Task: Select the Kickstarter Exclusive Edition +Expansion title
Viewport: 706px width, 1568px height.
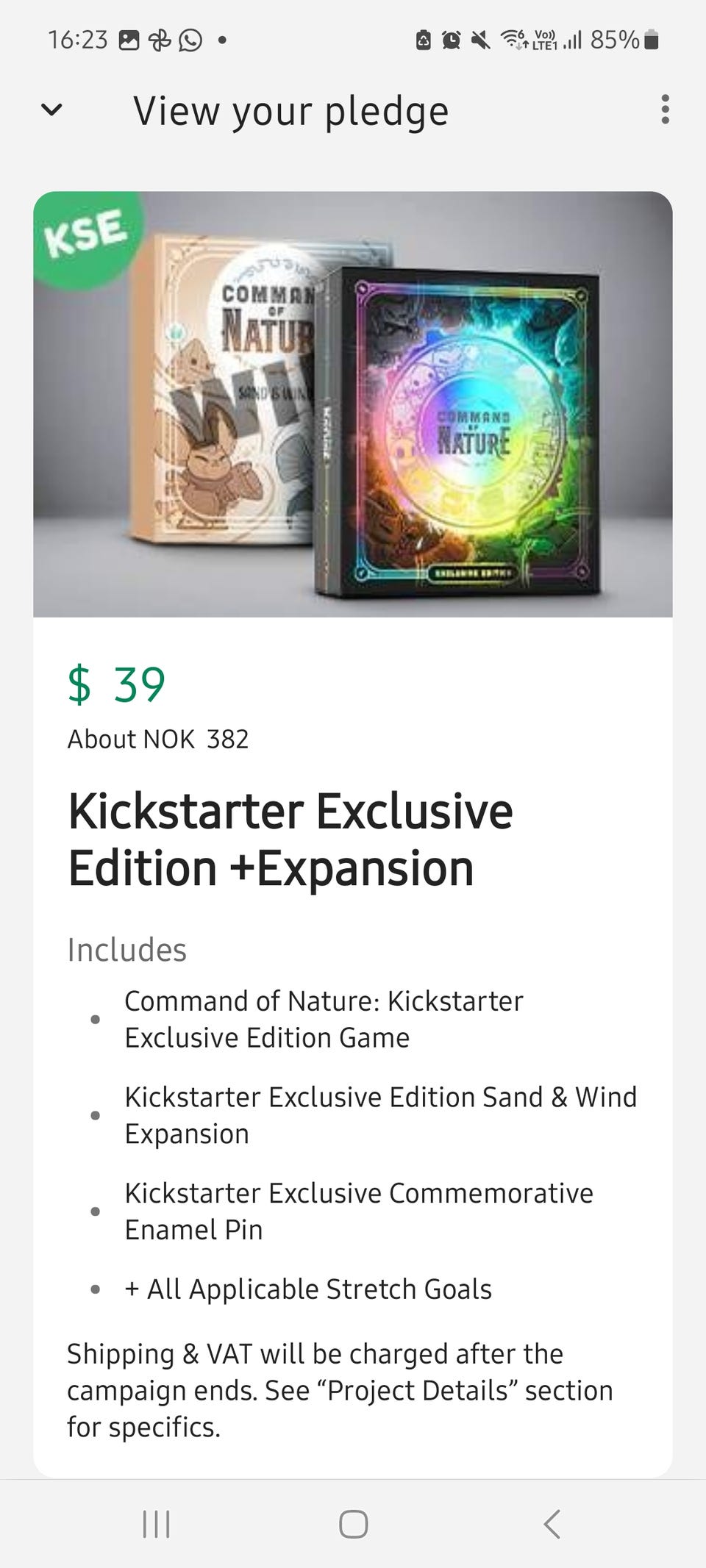Action: 290,840
